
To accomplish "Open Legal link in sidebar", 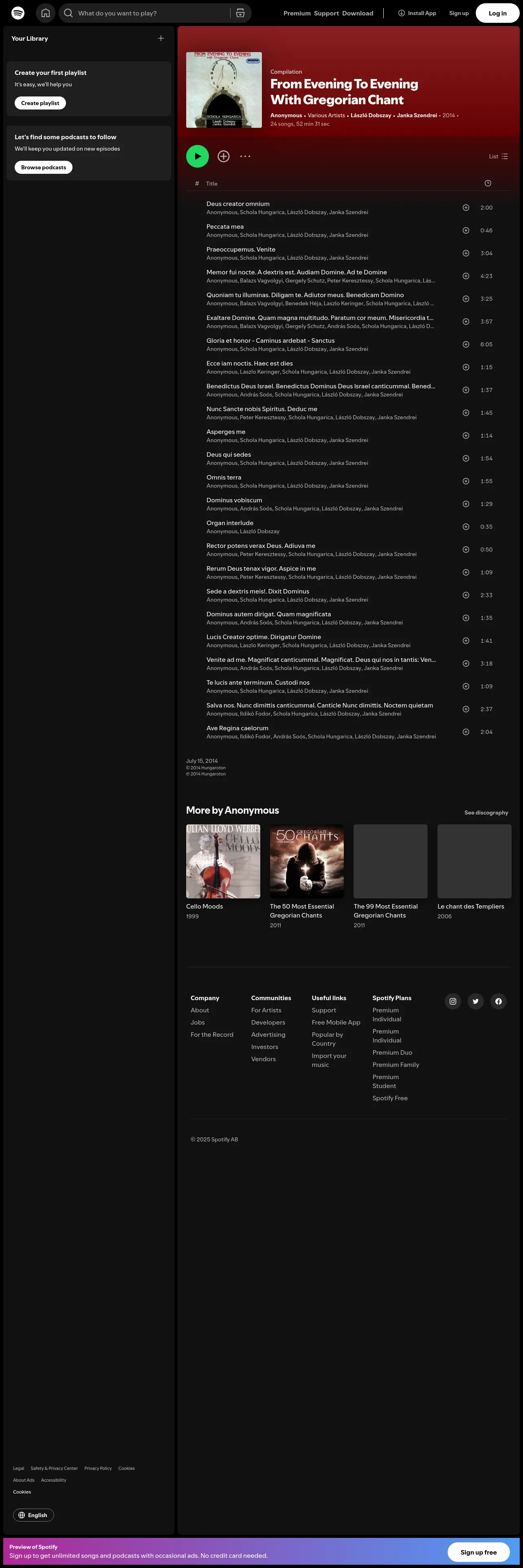I will (19, 1468).
